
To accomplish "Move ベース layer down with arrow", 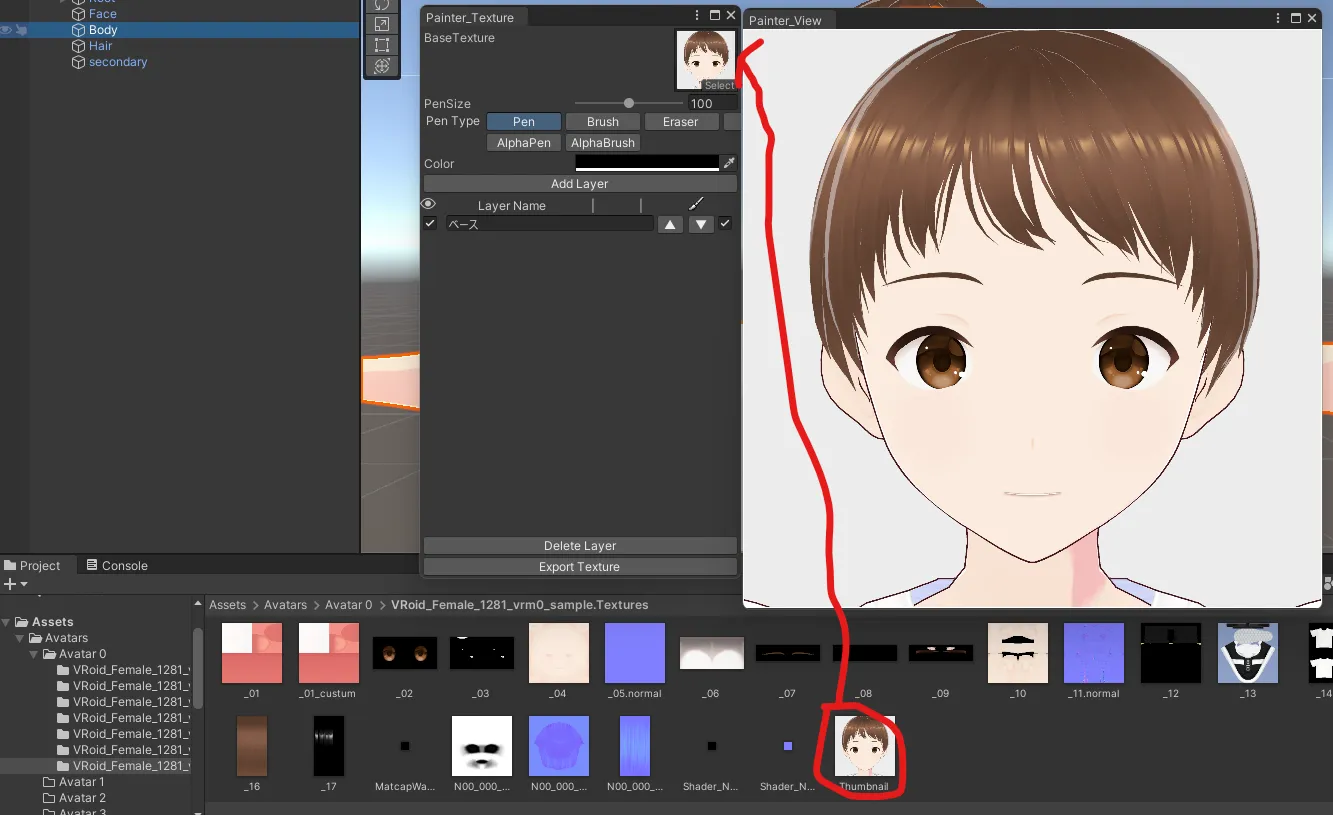I will tap(701, 224).
